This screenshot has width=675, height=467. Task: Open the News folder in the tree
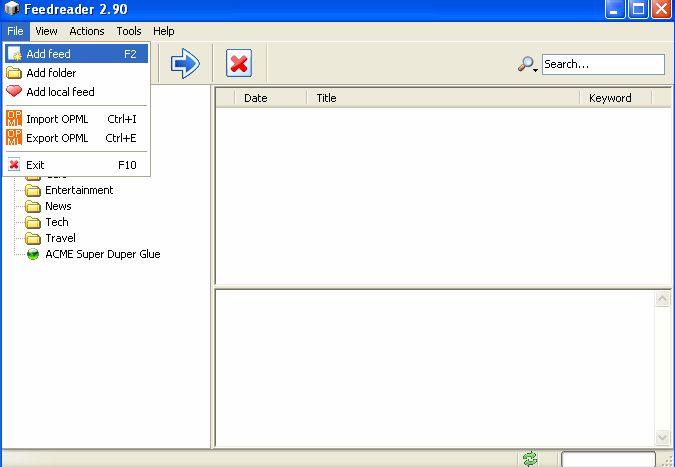coord(58,206)
